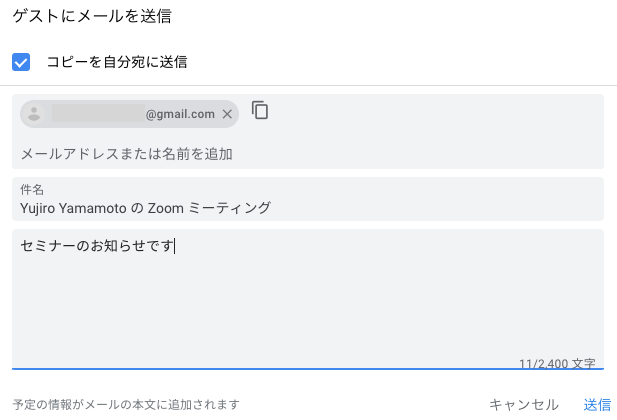
Task: Click the blank recipients area beside the copy icon
Action: coord(433,114)
